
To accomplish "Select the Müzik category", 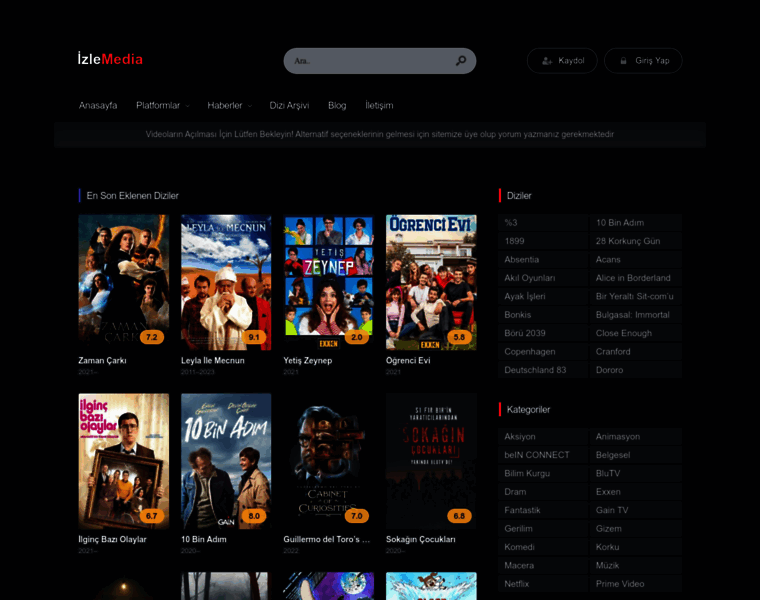I will [636, 566].
